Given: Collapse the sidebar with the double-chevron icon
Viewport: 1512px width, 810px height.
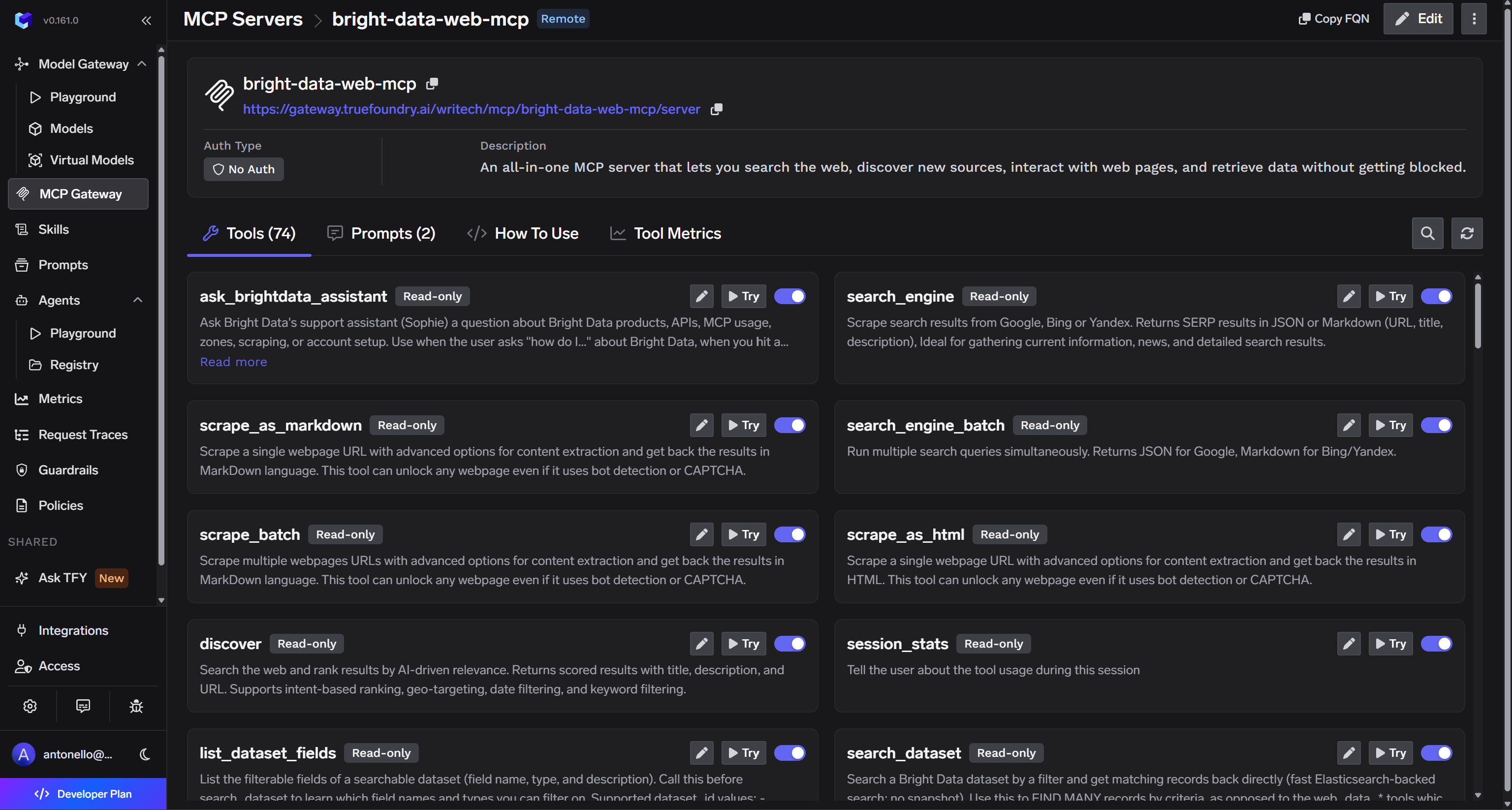Looking at the screenshot, I should 146,21.
